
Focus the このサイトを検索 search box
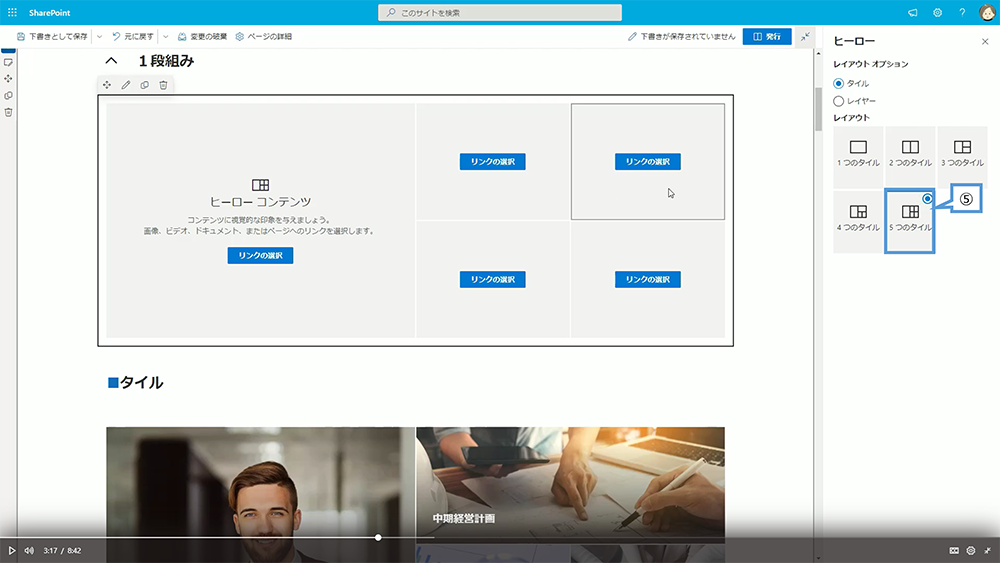(499, 13)
